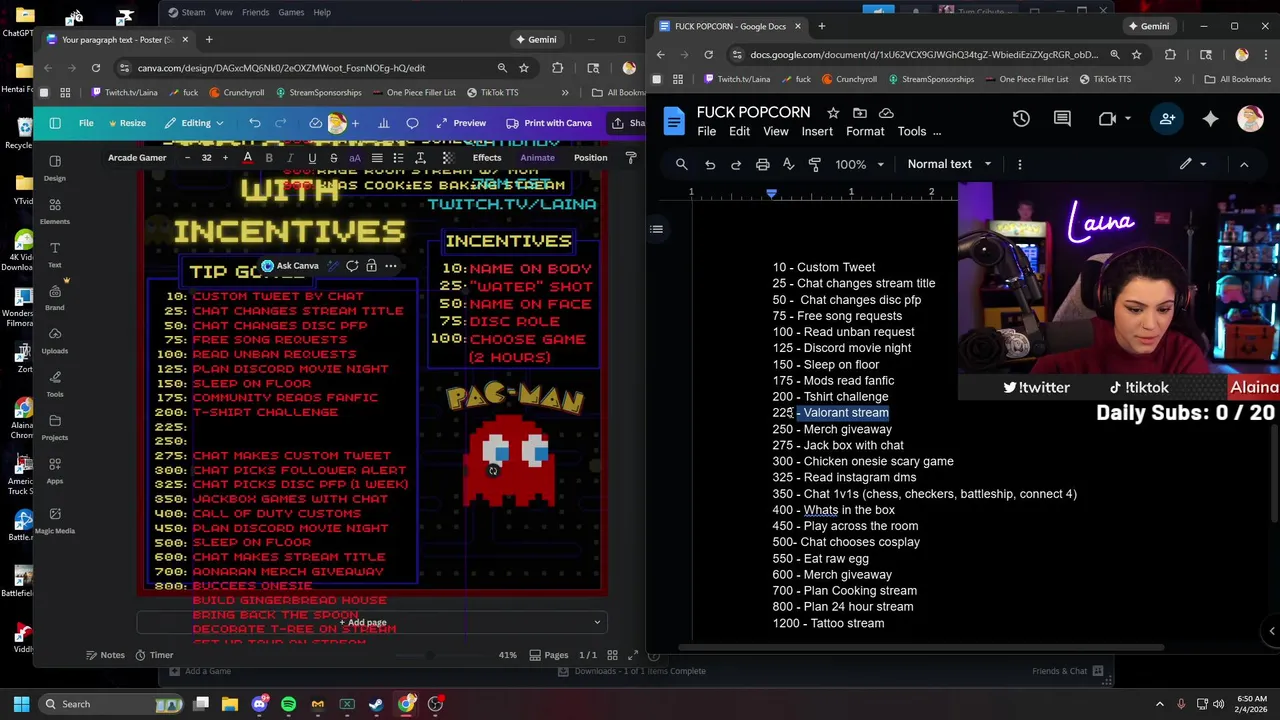Screen dimensions: 1280x720
Task: Open the Canva comments bubble icon
Action: tap(412, 123)
